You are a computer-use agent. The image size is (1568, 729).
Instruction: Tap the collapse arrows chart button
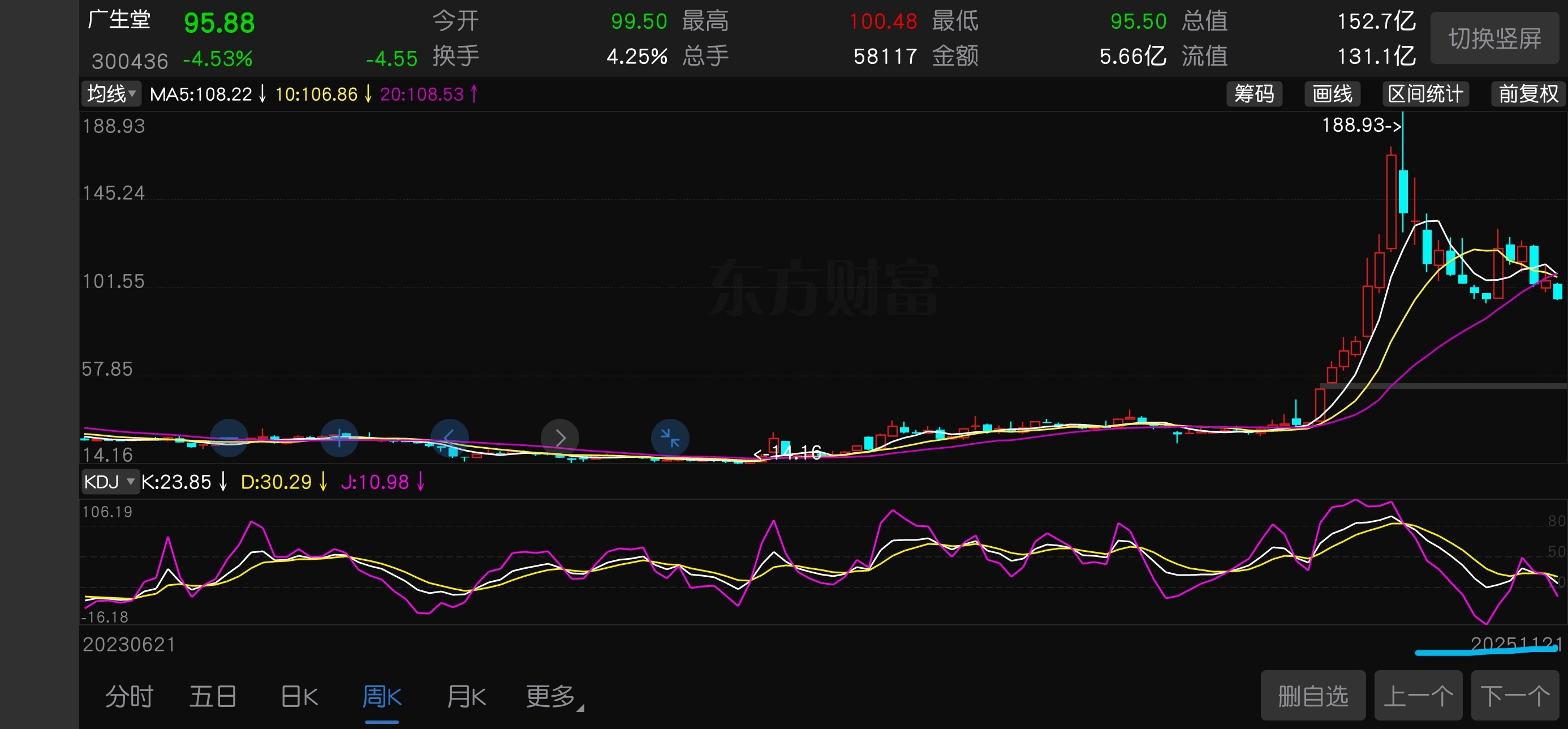670,438
